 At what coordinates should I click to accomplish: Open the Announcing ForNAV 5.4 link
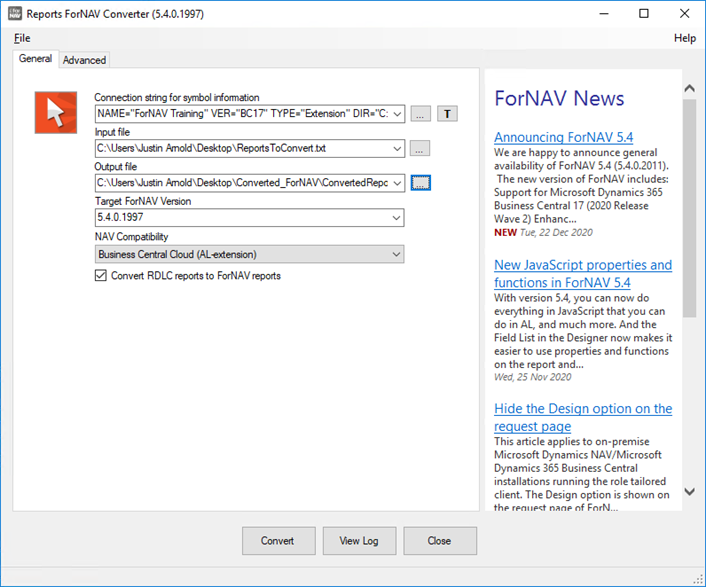click(x=563, y=137)
